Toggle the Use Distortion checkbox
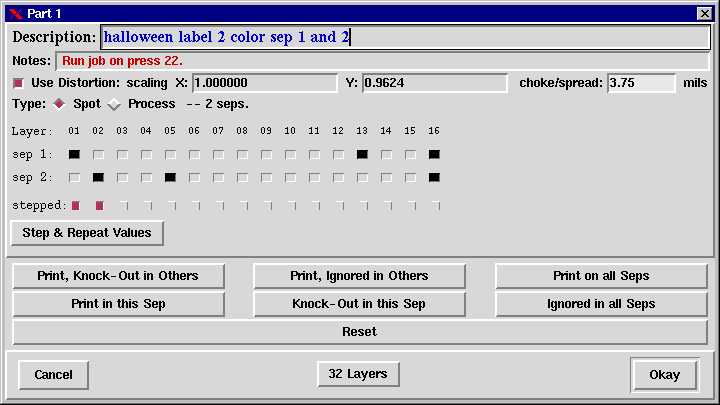This screenshot has height=405, width=720. click(18, 83)
